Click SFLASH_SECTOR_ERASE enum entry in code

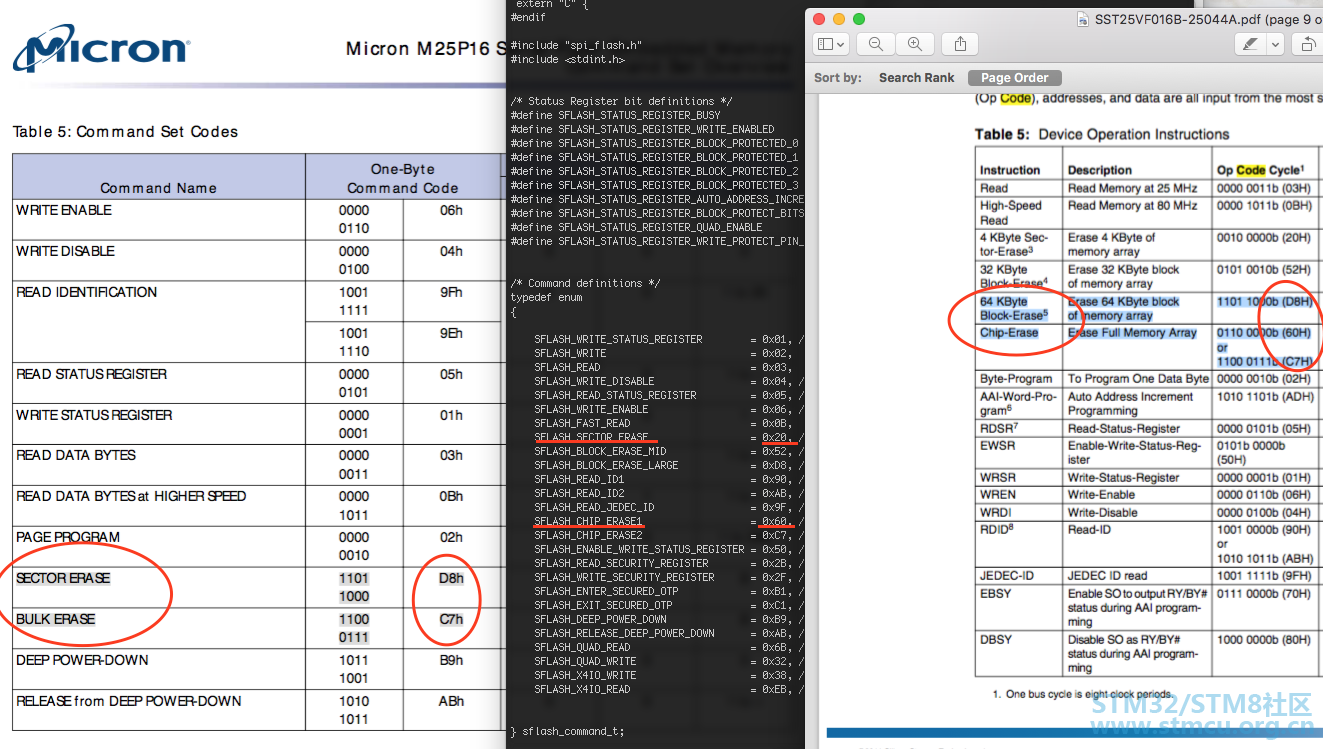(591, 437)
